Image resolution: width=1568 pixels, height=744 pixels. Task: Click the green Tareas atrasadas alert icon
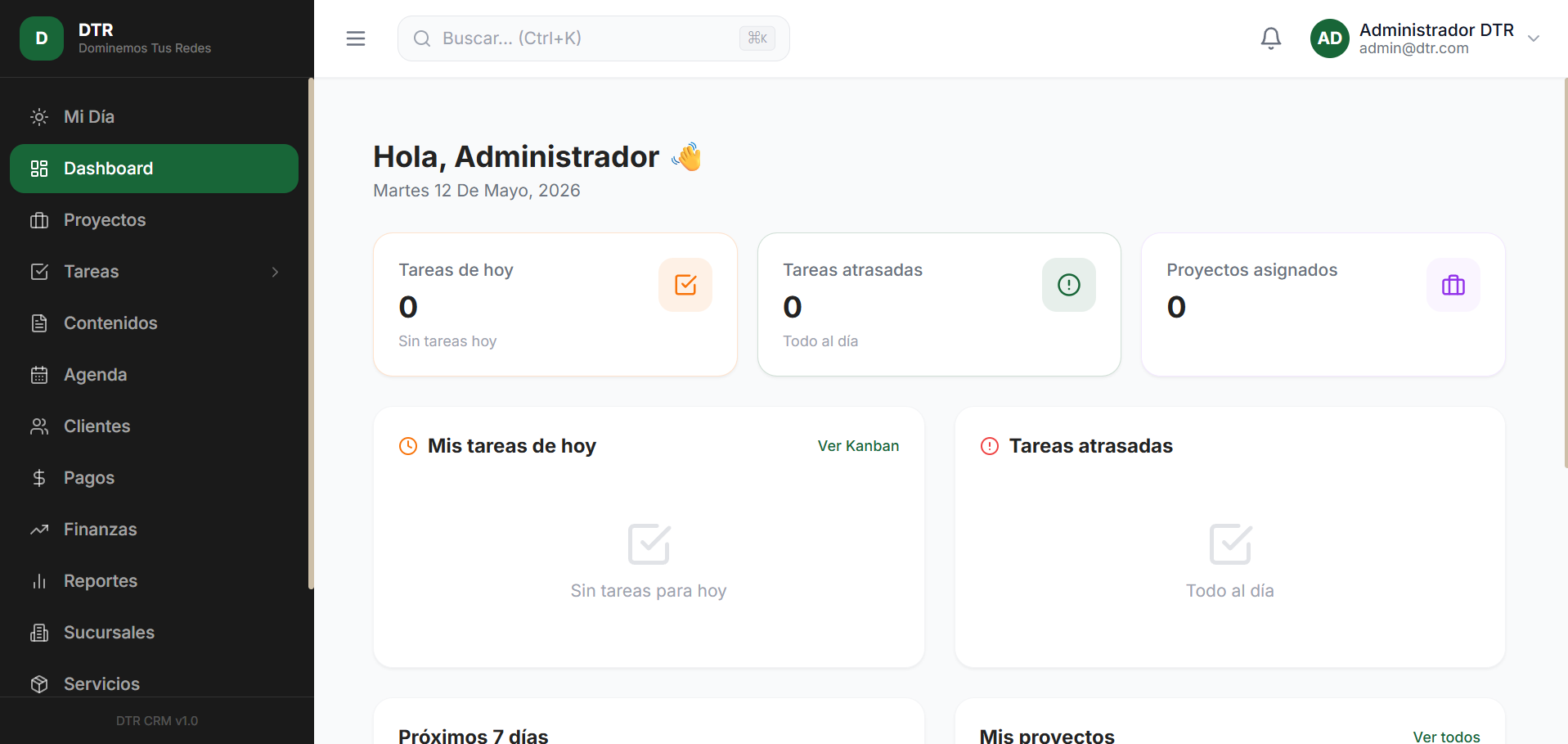pyautogui.click(x=1069, y=285)
